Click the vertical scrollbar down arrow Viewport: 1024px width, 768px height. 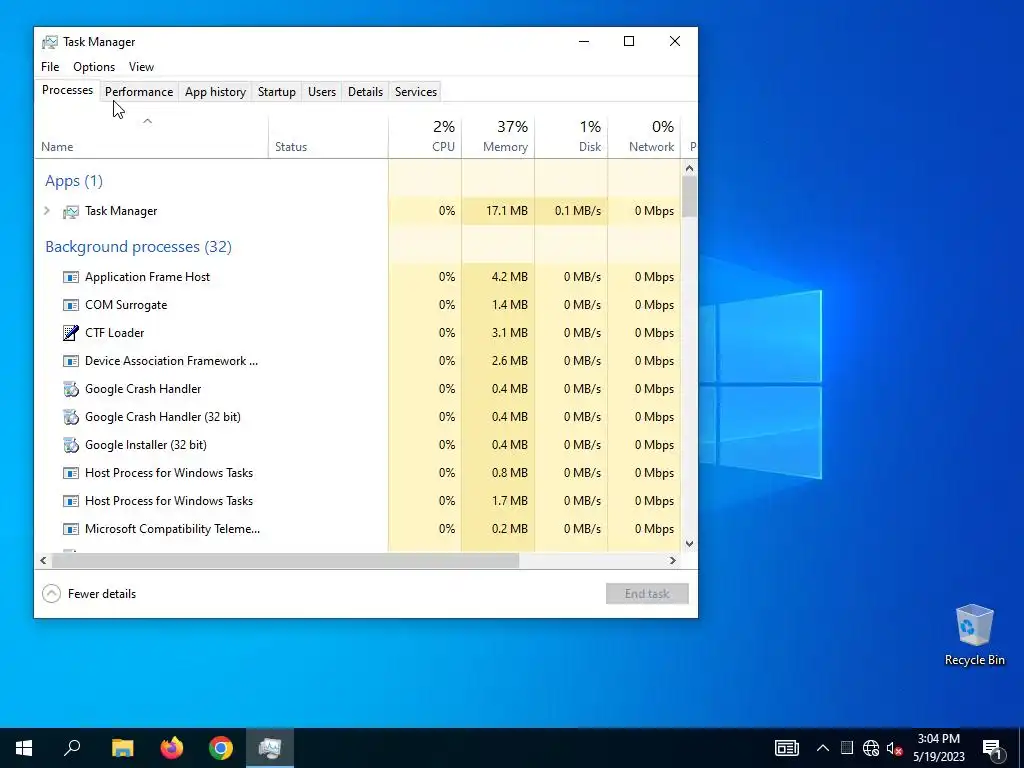pyautogui.click(x=689, y=543)
